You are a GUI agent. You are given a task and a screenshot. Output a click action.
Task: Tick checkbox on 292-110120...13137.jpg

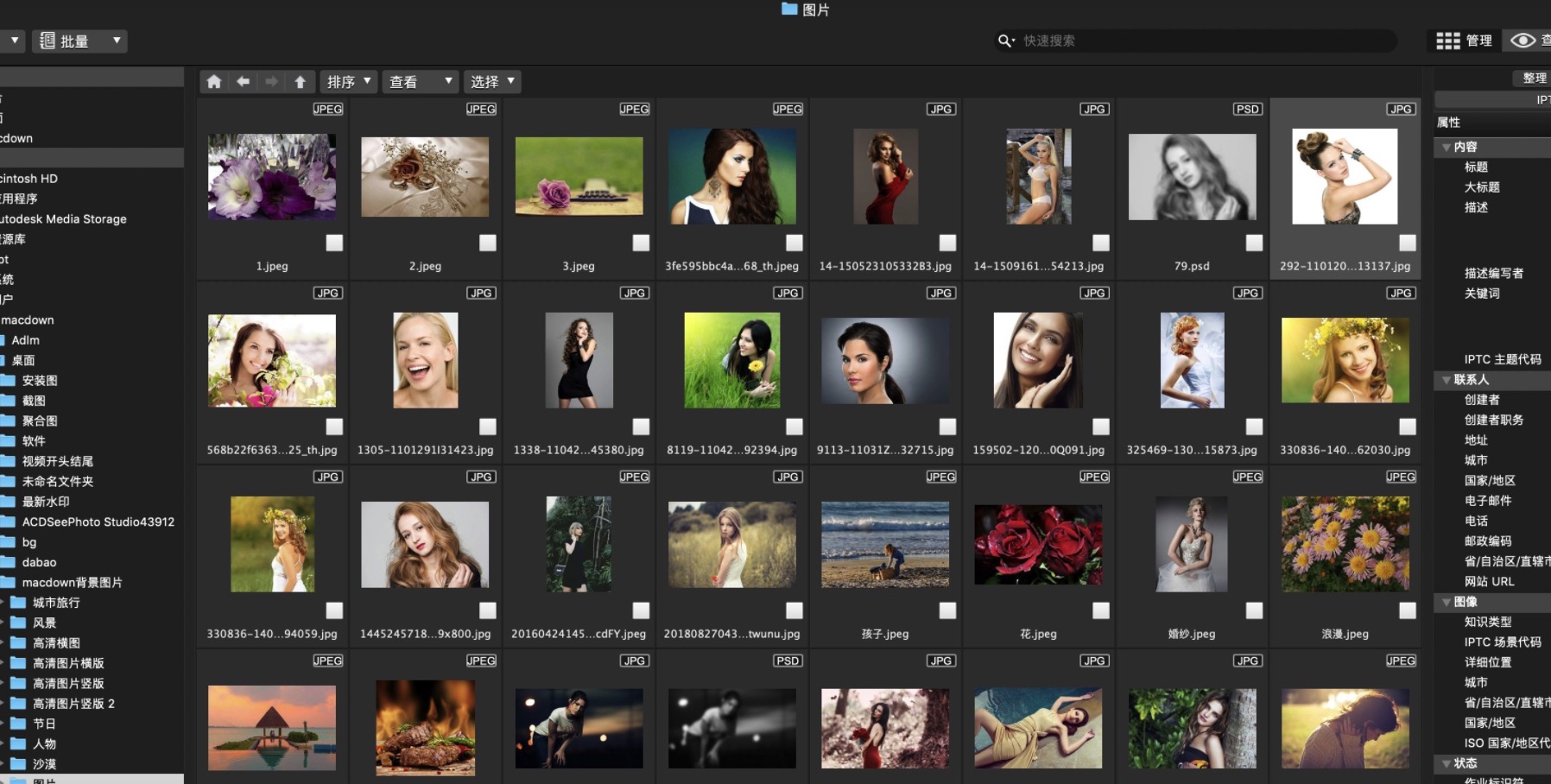point(1408,243)
